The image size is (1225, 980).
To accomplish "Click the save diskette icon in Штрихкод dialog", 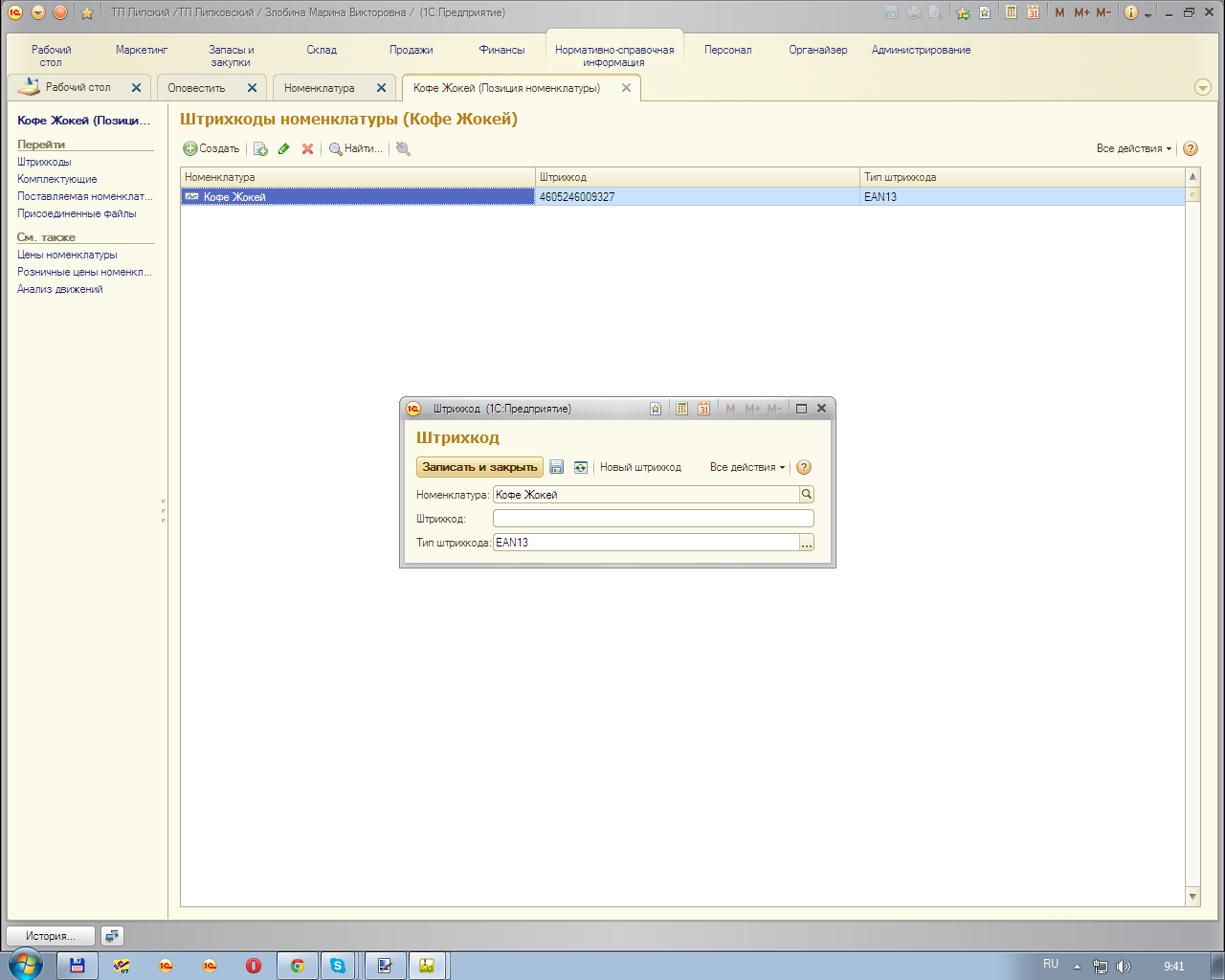I will pos(556,467).
